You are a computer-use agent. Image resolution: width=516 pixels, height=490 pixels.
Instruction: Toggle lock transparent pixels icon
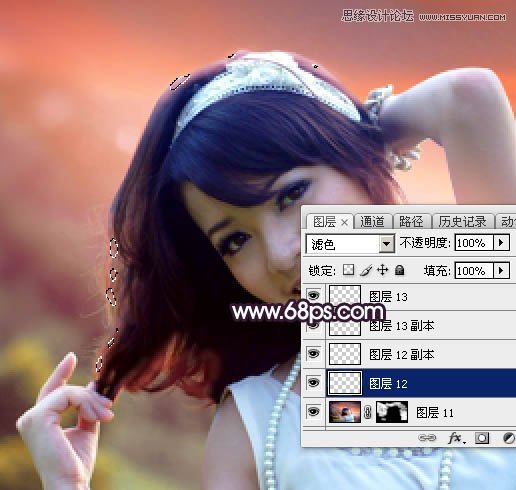coord(348,270)
